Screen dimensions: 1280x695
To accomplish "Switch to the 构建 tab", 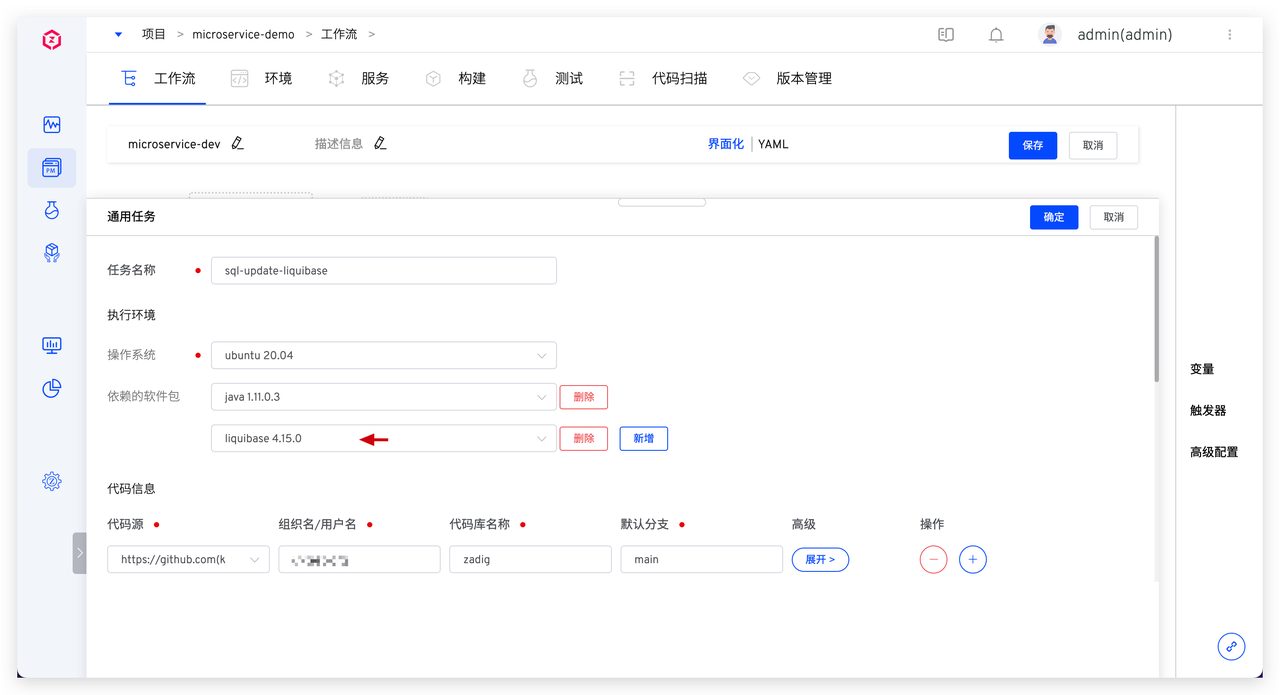I will (x=455, y=78).
